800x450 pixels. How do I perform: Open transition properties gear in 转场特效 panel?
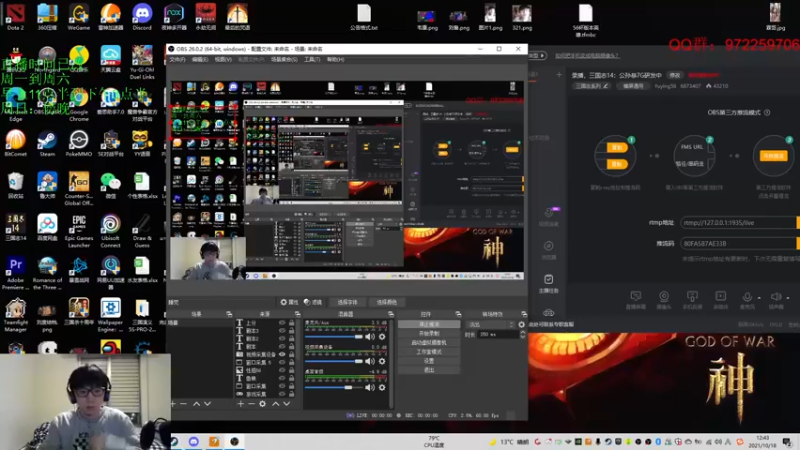coord(521,324)
